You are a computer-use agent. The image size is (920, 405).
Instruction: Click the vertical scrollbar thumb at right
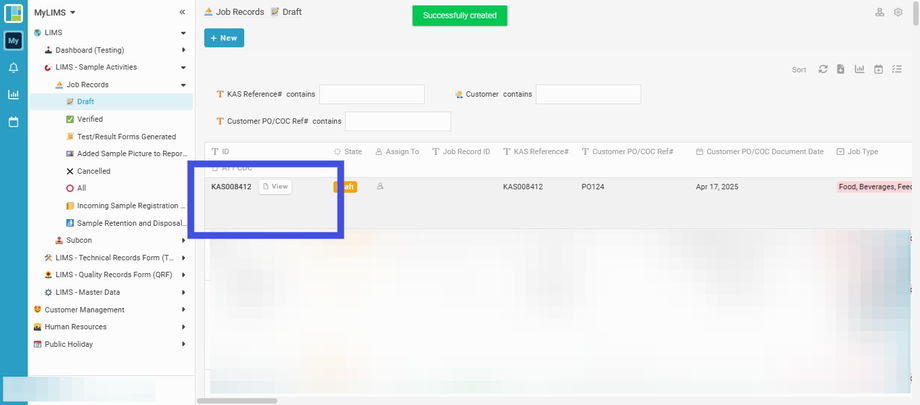tap(916, 14)
